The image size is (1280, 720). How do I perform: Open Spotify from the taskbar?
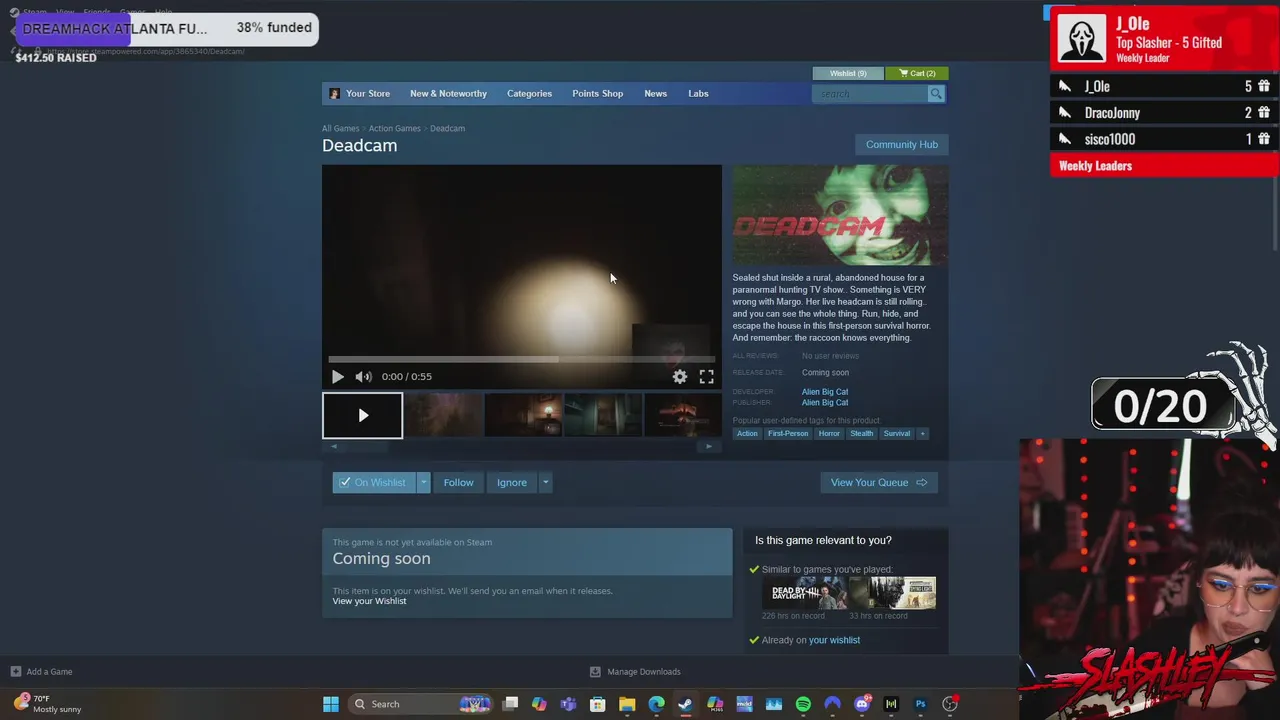pyautogui.click(x=803, y=704)
